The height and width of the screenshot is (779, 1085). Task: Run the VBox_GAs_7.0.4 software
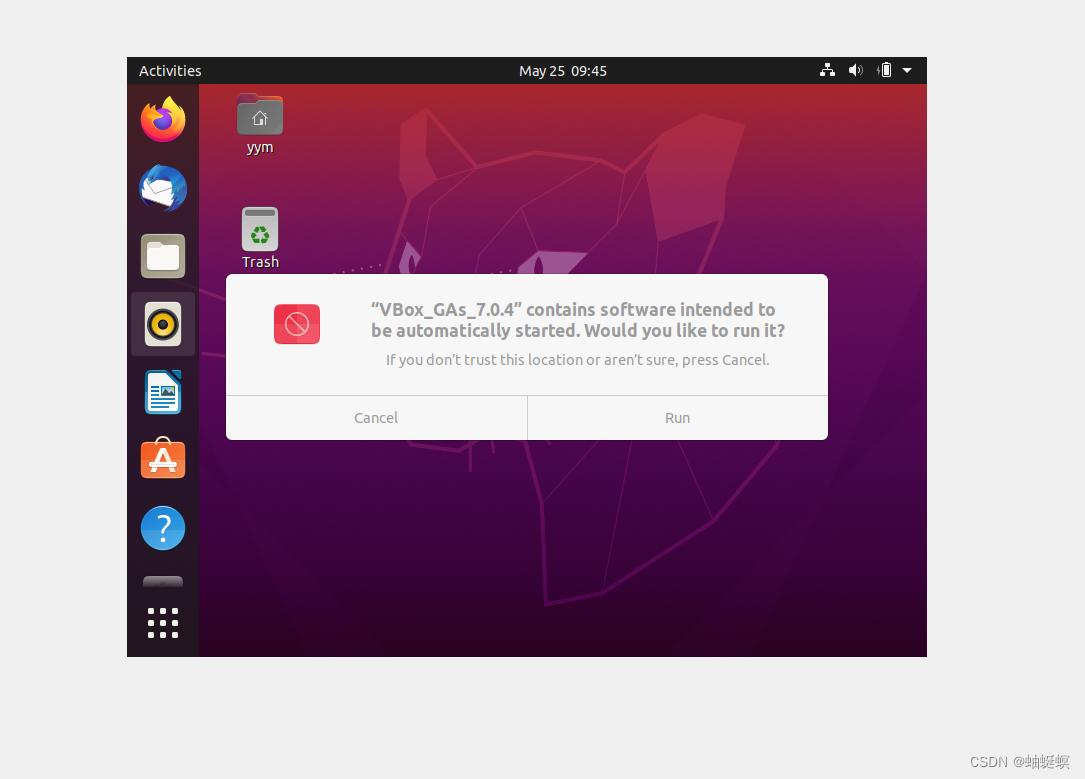click(x=677, y=417)
